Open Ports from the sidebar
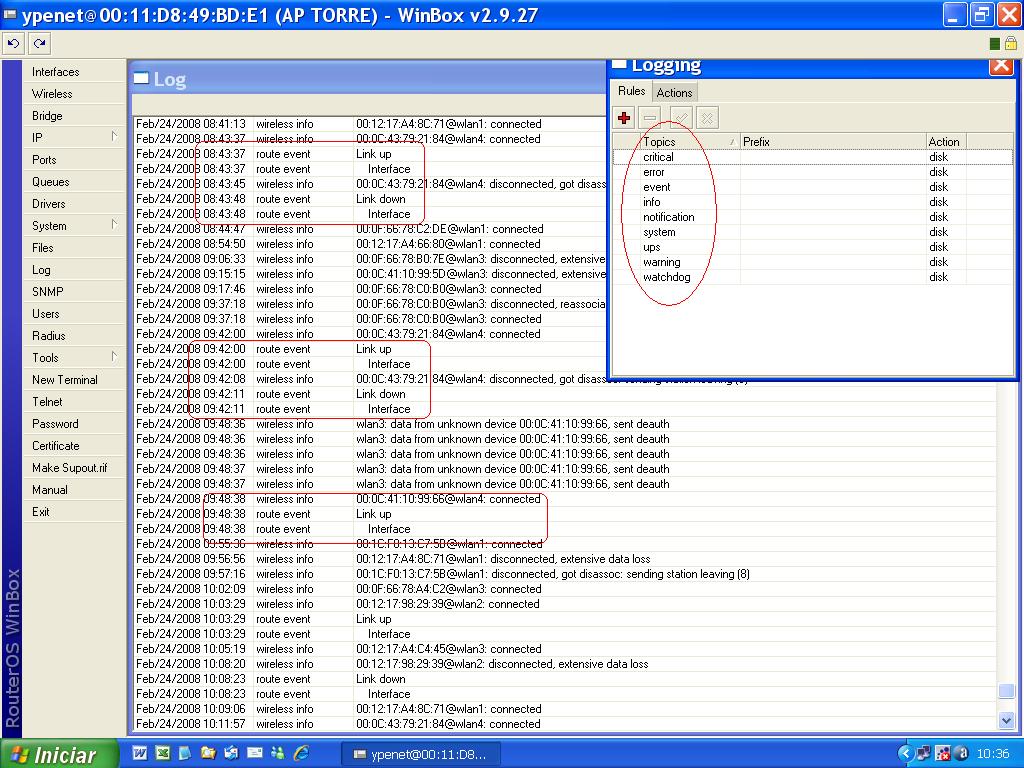1024x768 pixels. point(74,160)
